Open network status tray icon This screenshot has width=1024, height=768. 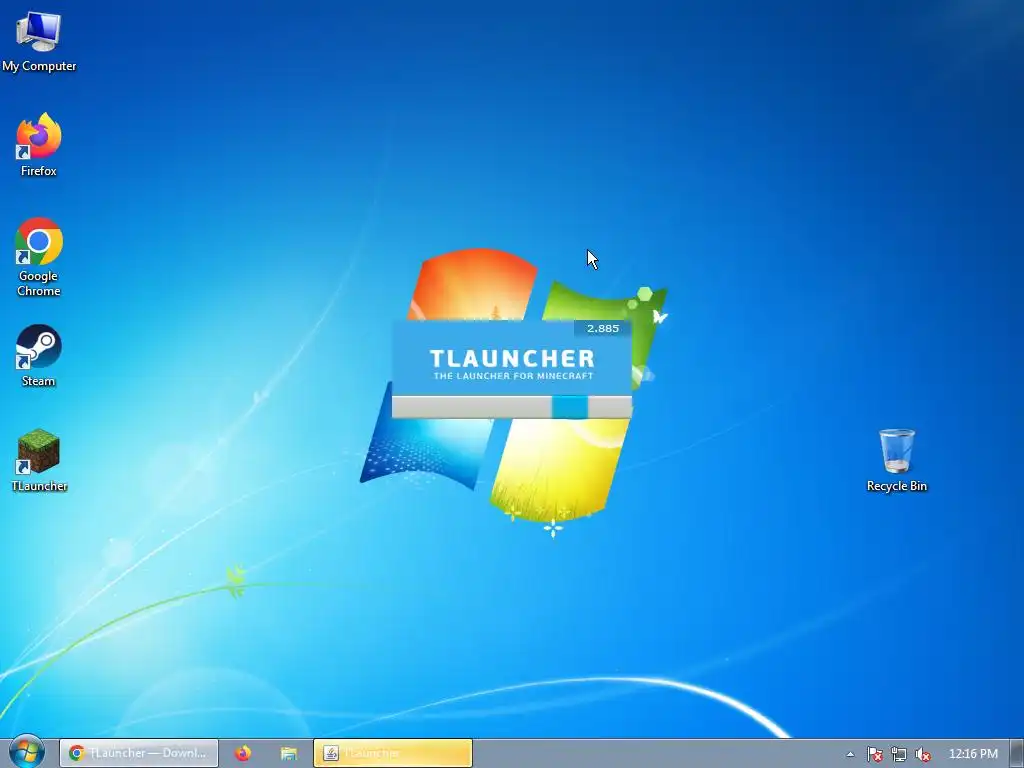(x=899, y=754)
